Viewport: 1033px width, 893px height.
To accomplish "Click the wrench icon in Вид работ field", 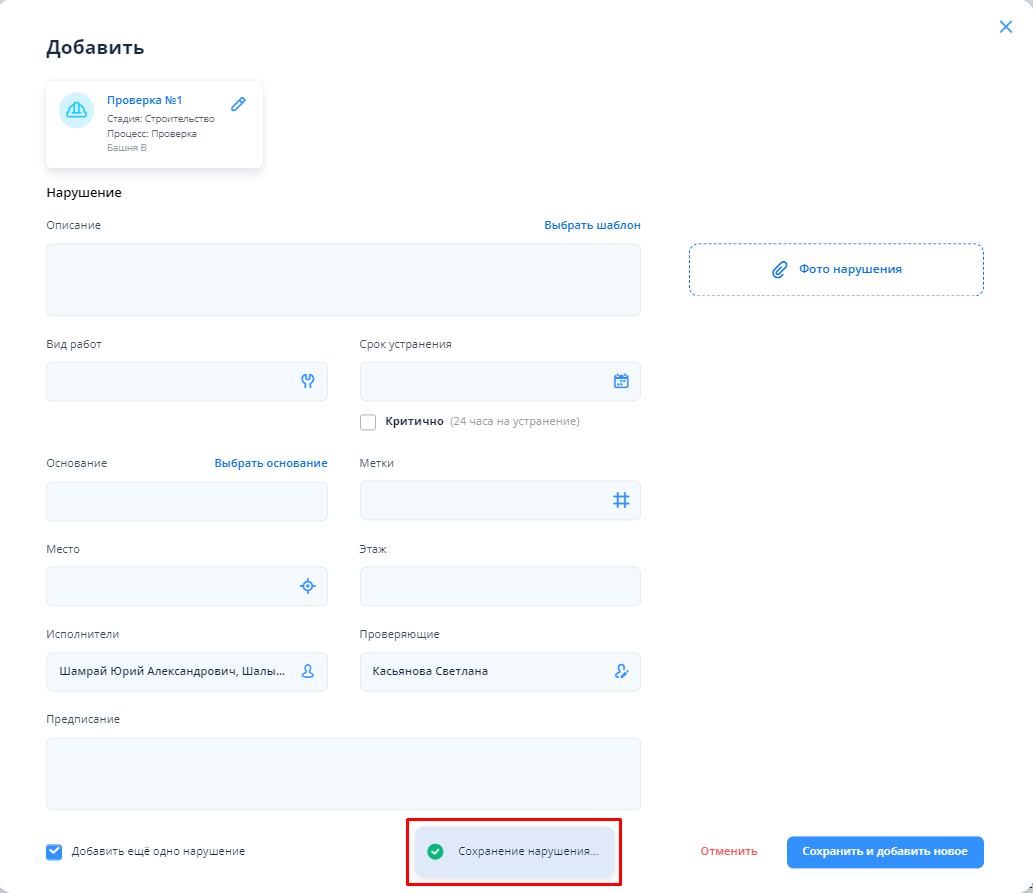I will point(308,381).
